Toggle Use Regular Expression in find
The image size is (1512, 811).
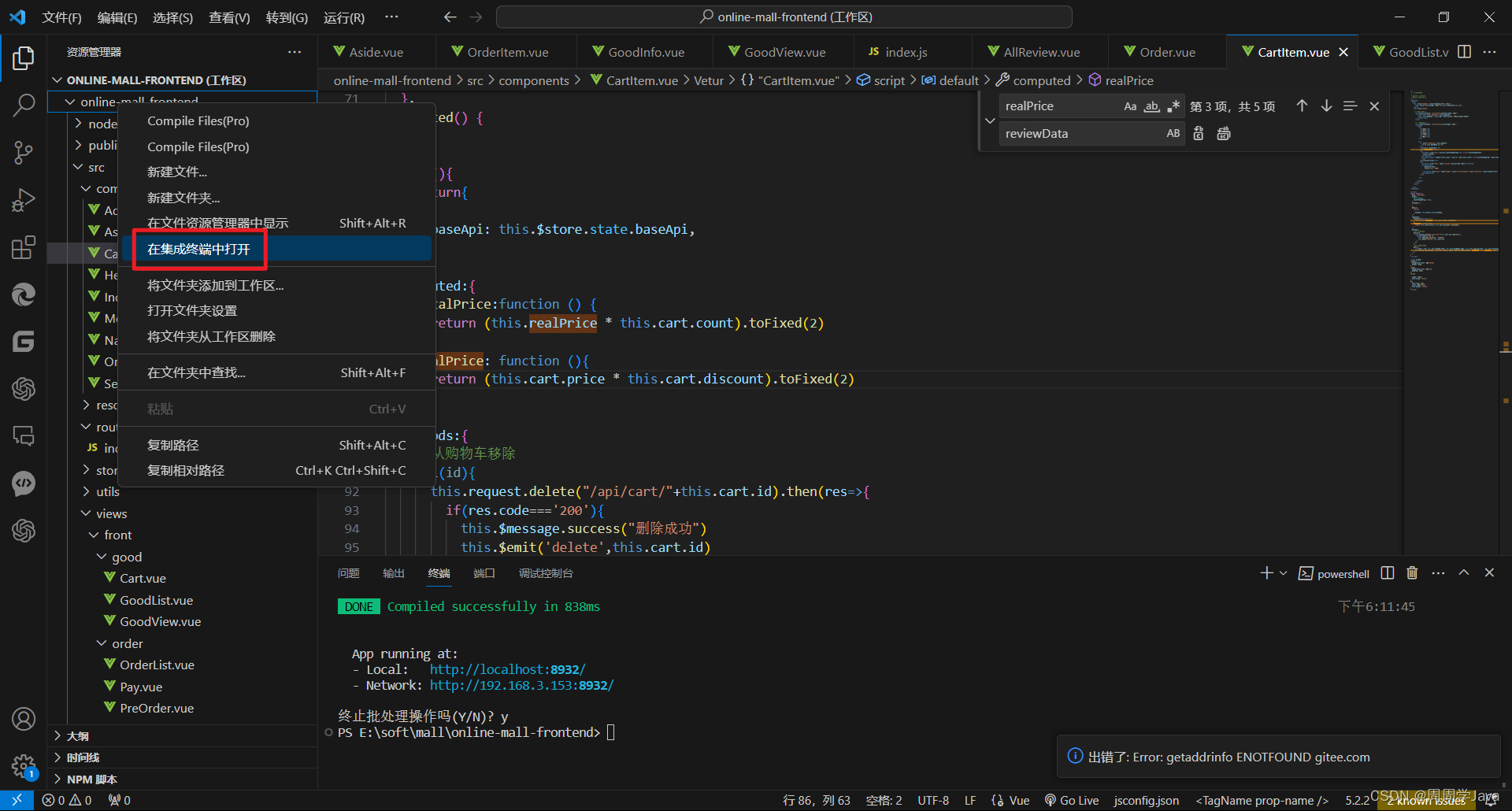(1173, 106)
